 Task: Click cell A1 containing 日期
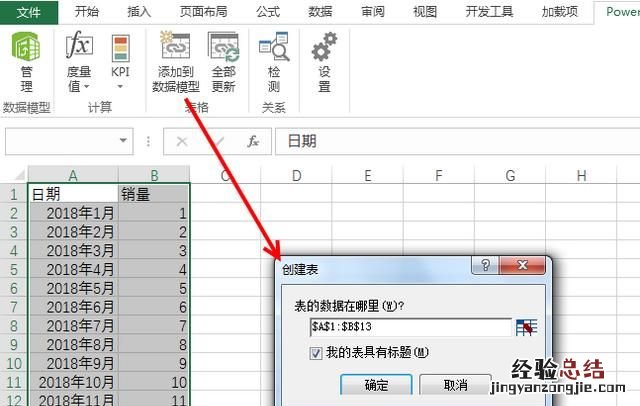[73, 194]
